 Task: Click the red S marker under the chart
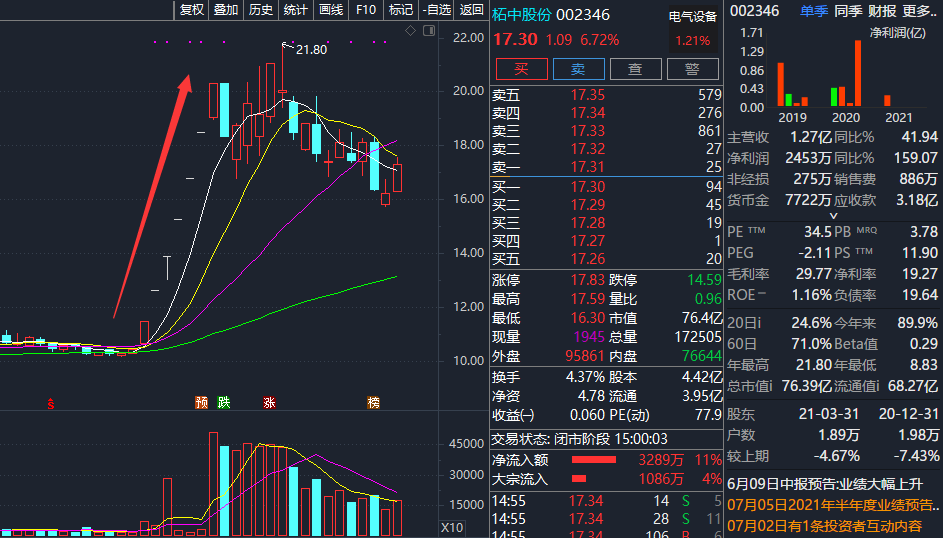pos(50,403)
